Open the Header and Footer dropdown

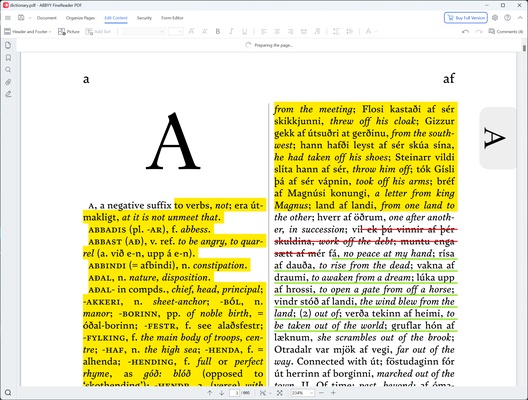click(x=28, y=32)
